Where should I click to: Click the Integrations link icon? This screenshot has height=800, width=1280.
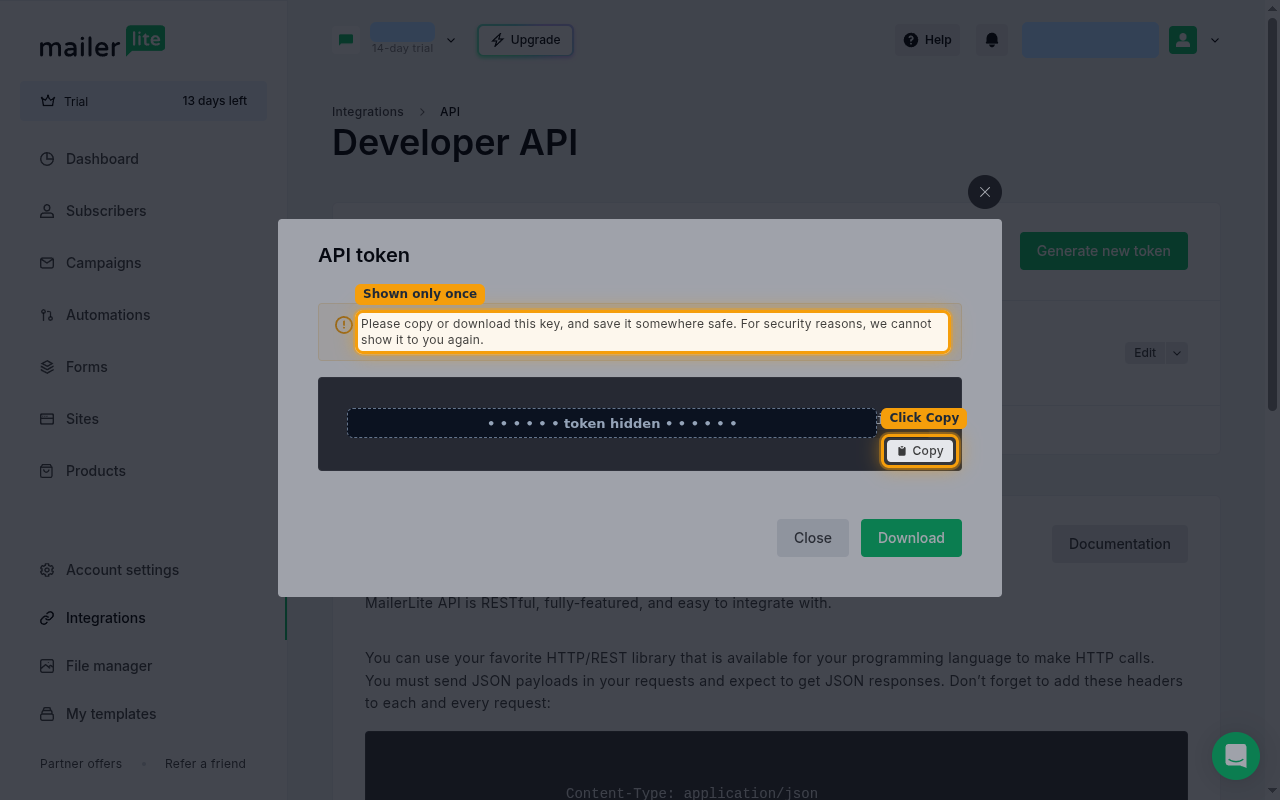click(x=47, y=618)
